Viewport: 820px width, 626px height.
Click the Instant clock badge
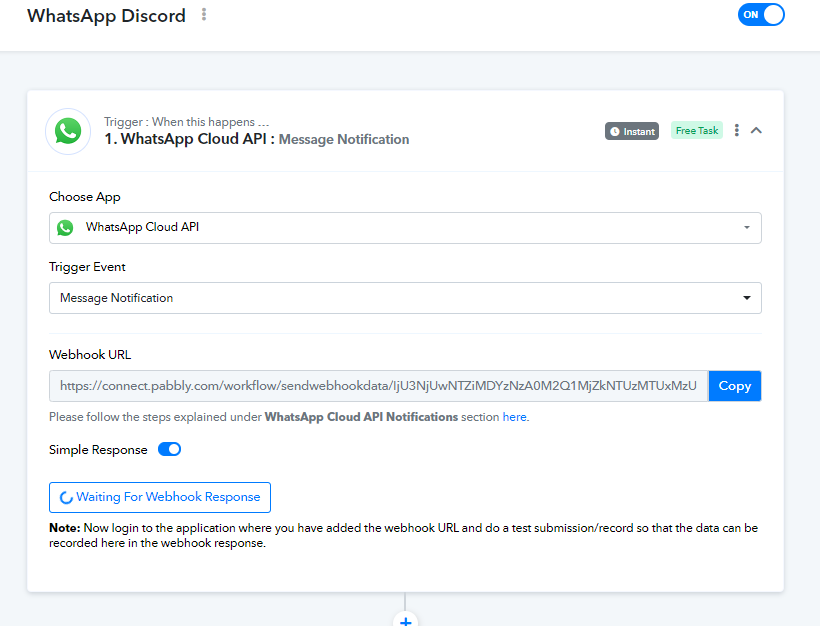pos(632,131)
